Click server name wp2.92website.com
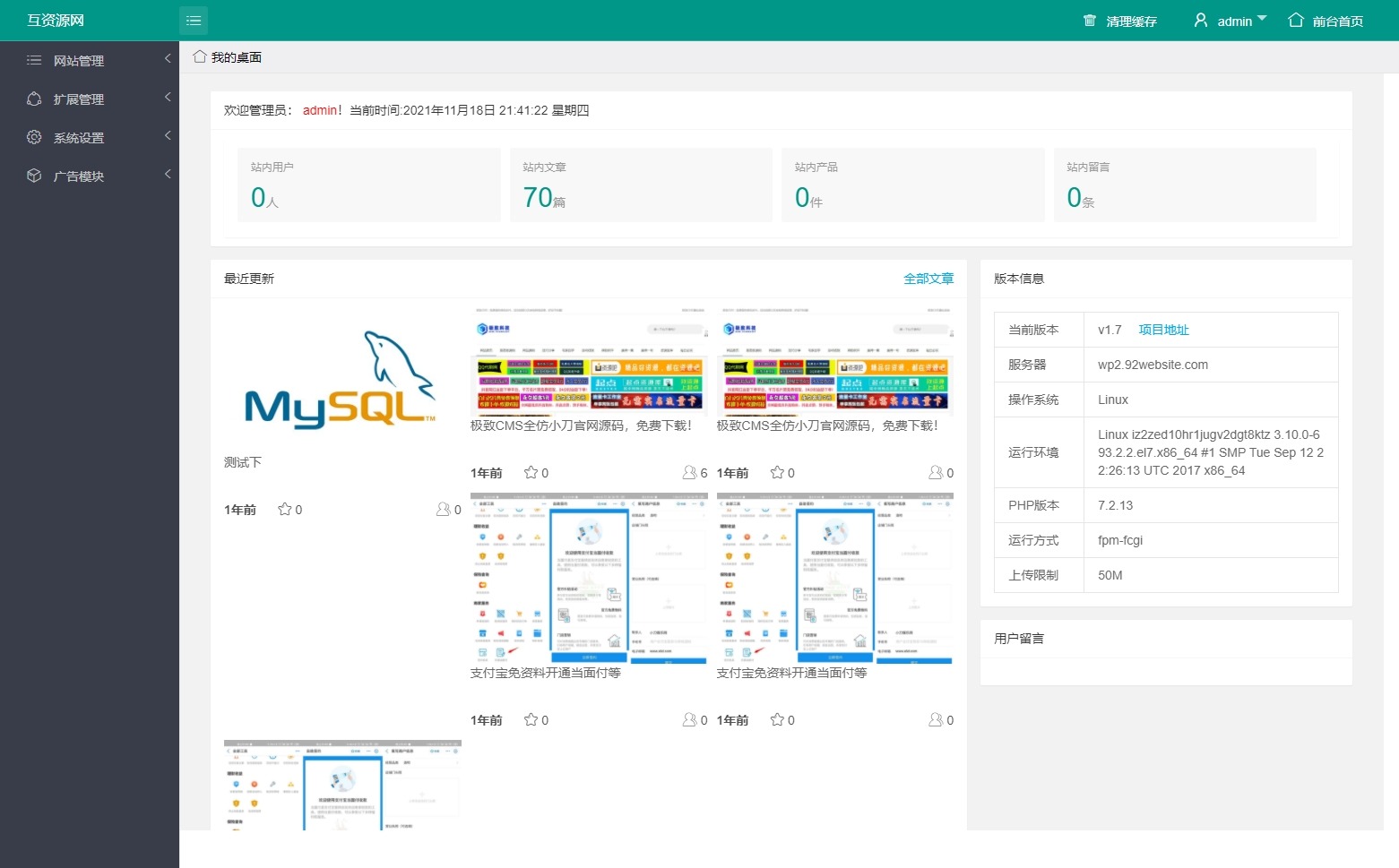Image resolution: width=1399 pixels, height=868 pixels. coord(1153,365)
